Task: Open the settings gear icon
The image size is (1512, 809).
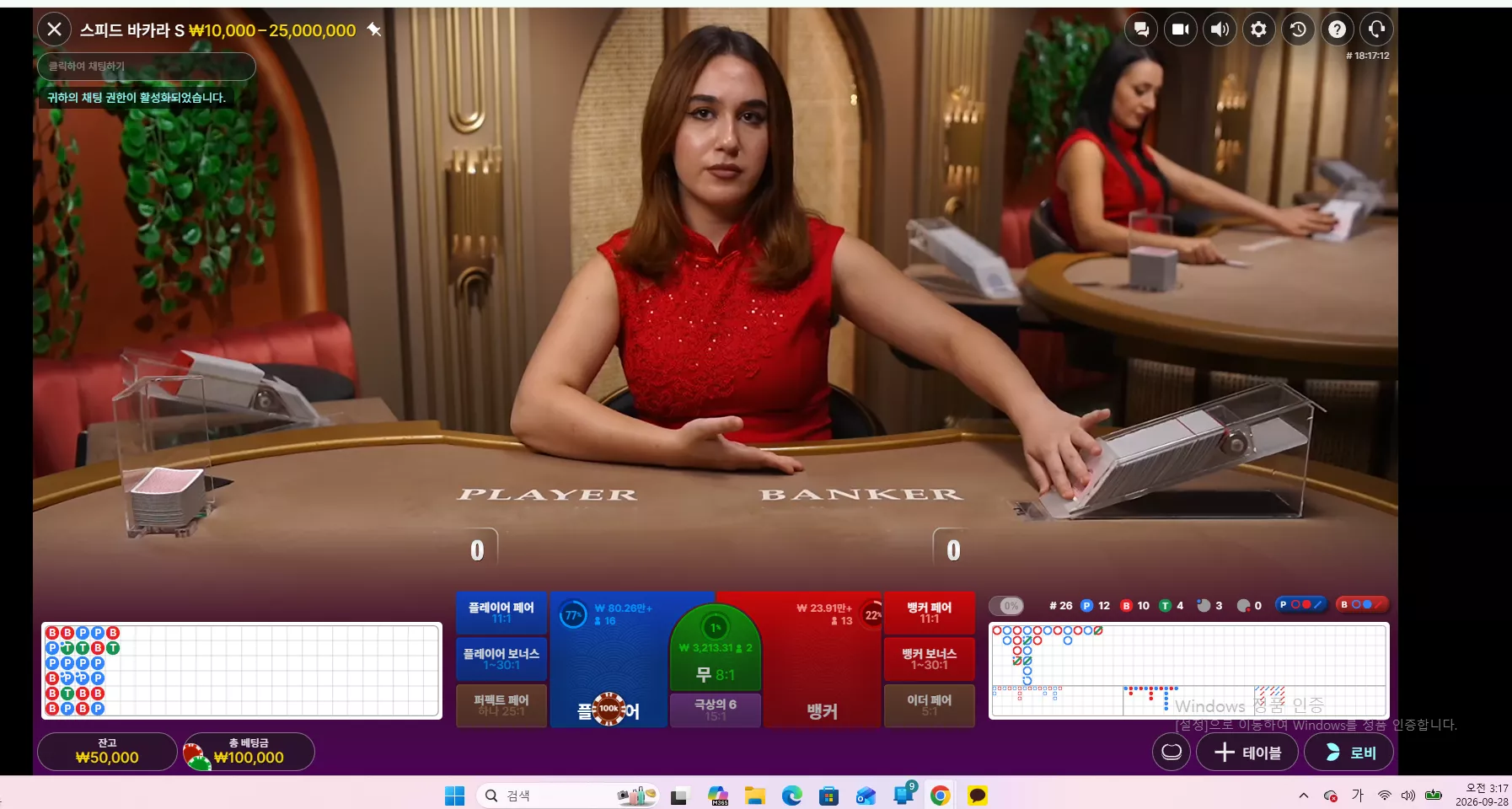Action: (1258, 29)
